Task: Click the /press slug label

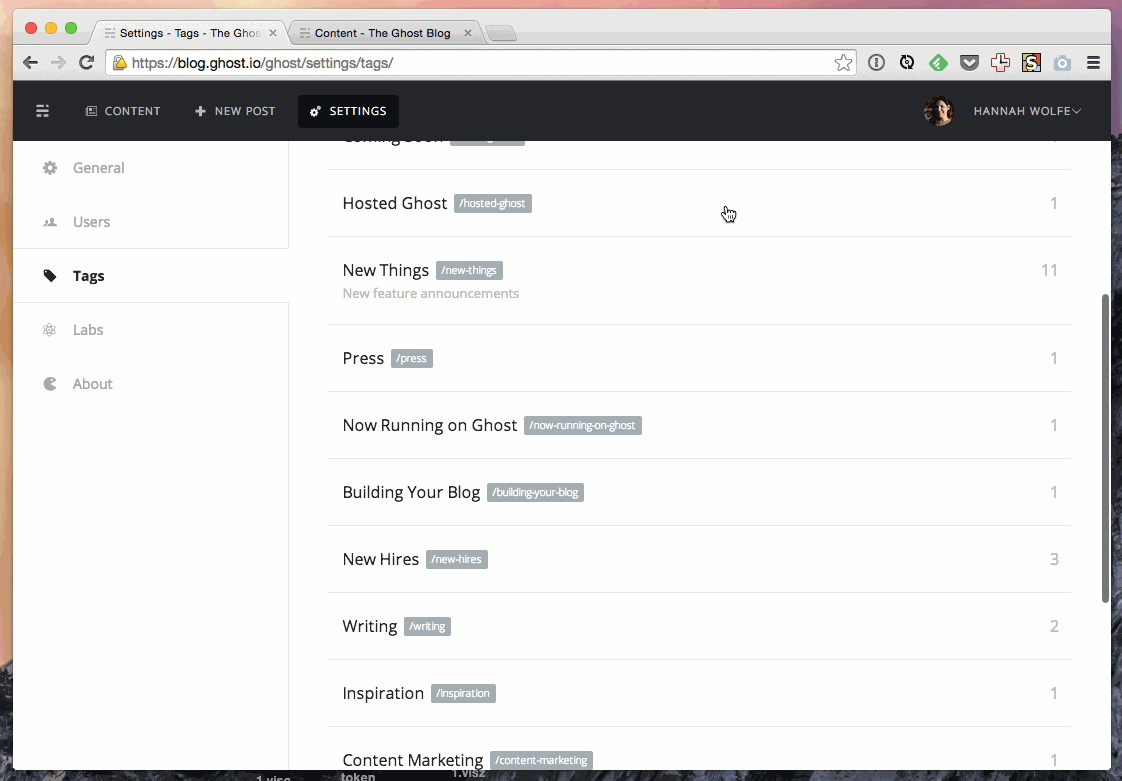Action: [411, 358]
